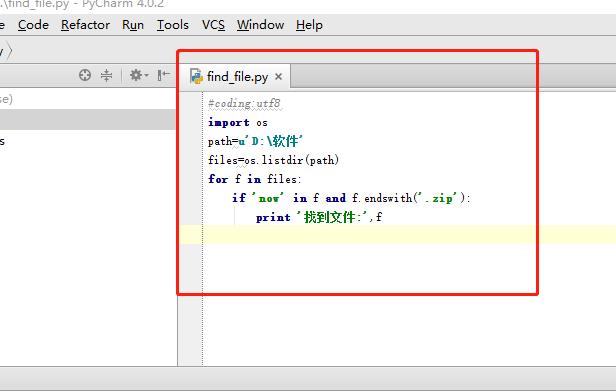616x391 pixels.
Task: Open the project panel gear settings dropdown
Action: (139, 75)
